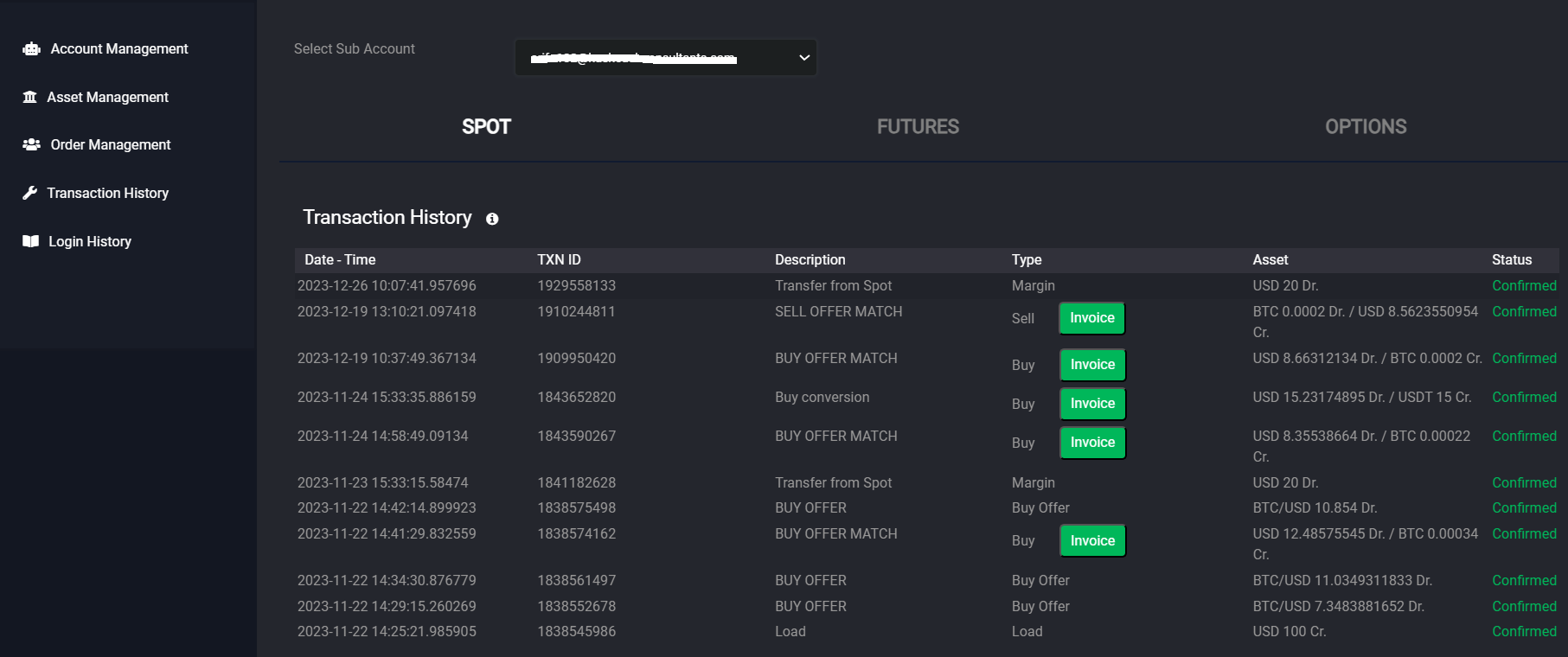Switch to the SPOT tab
This screenshot has width=1568, height=657.
(486, 127)
